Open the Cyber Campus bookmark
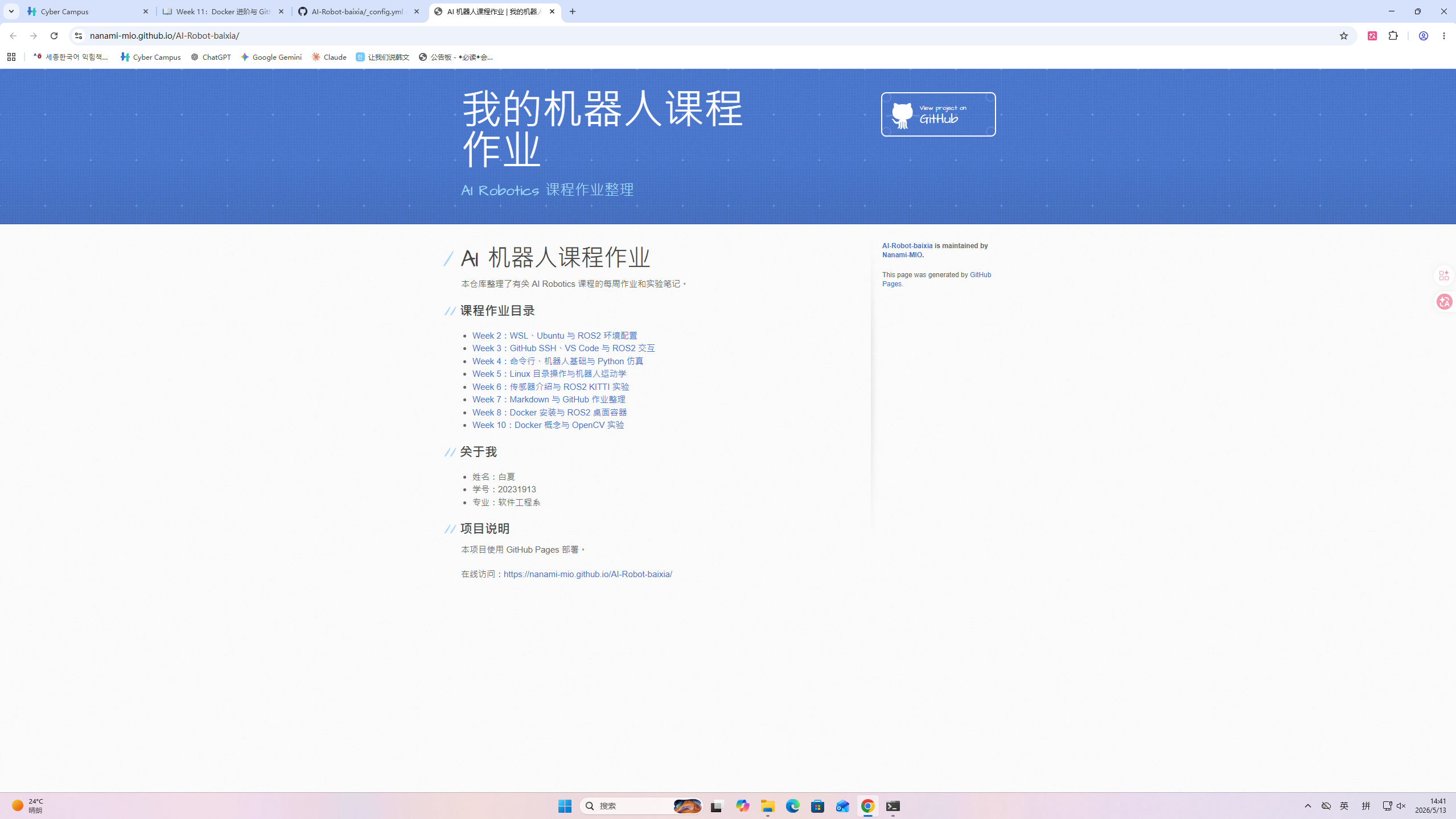The image size is (1456, 819). [x=151, y=57]
